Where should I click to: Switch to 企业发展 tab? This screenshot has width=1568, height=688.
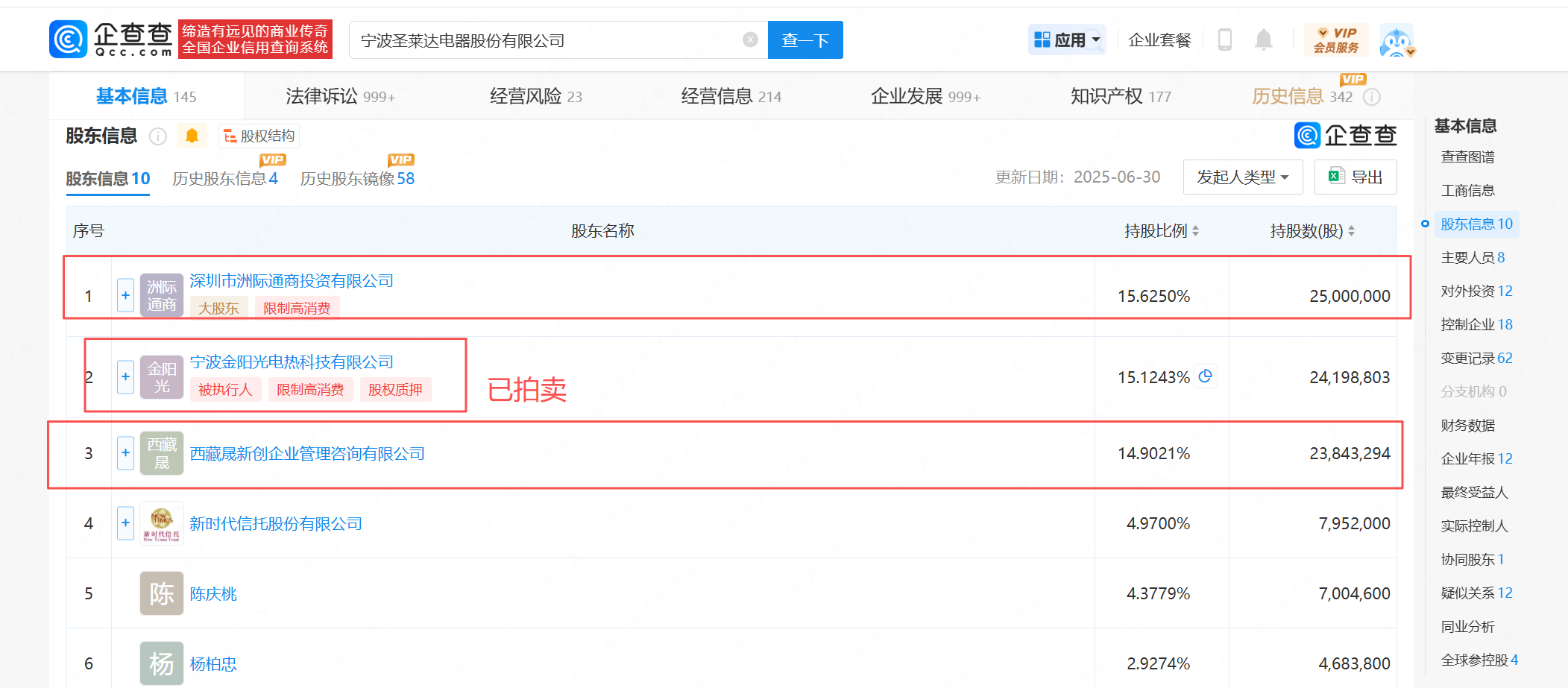point(925,96)
